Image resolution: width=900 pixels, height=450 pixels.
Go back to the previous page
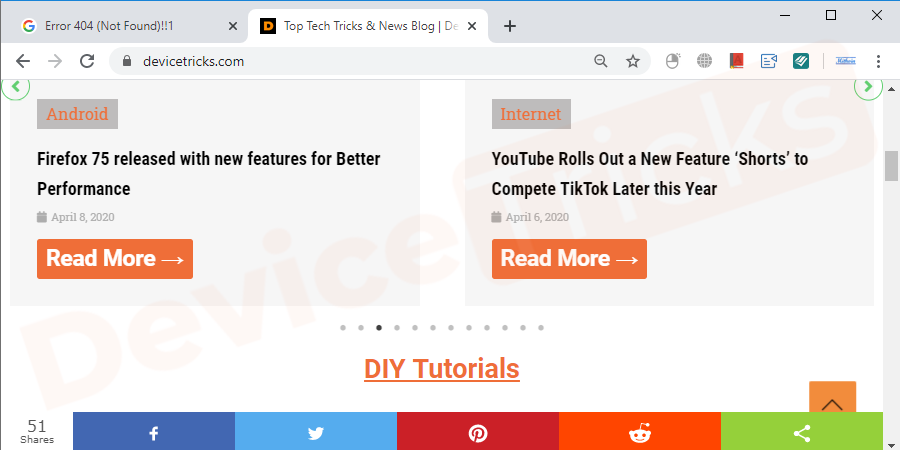22,61
